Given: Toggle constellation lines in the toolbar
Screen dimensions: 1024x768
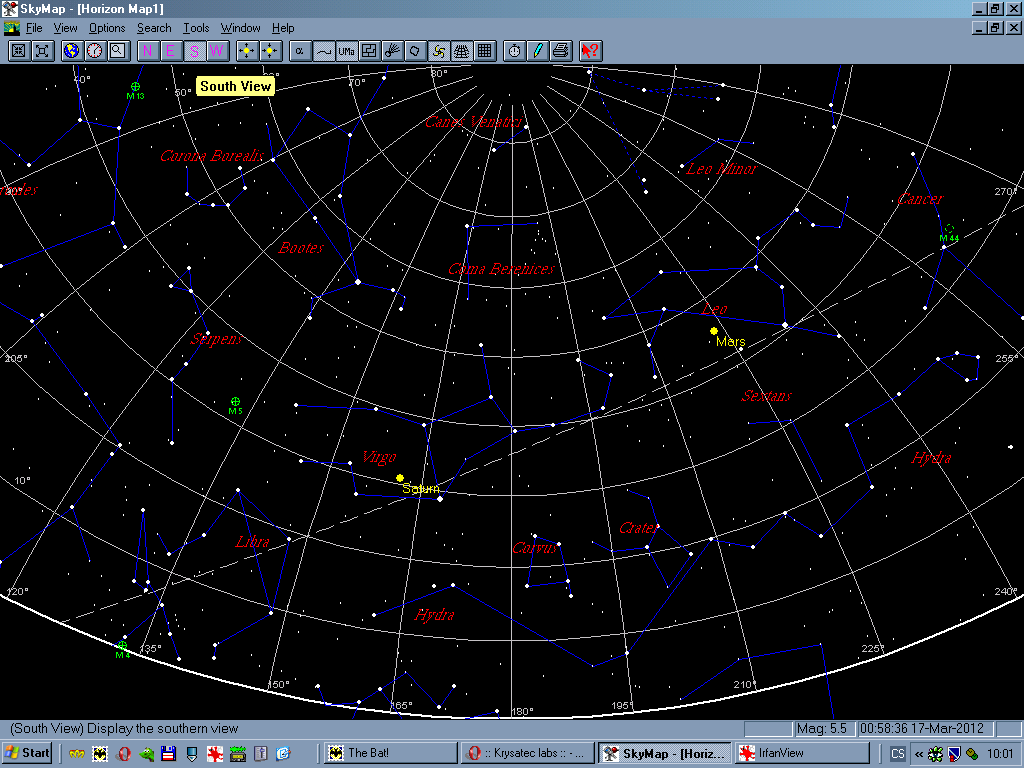Looking at the screenshot, I should click(x=323, y=51).
